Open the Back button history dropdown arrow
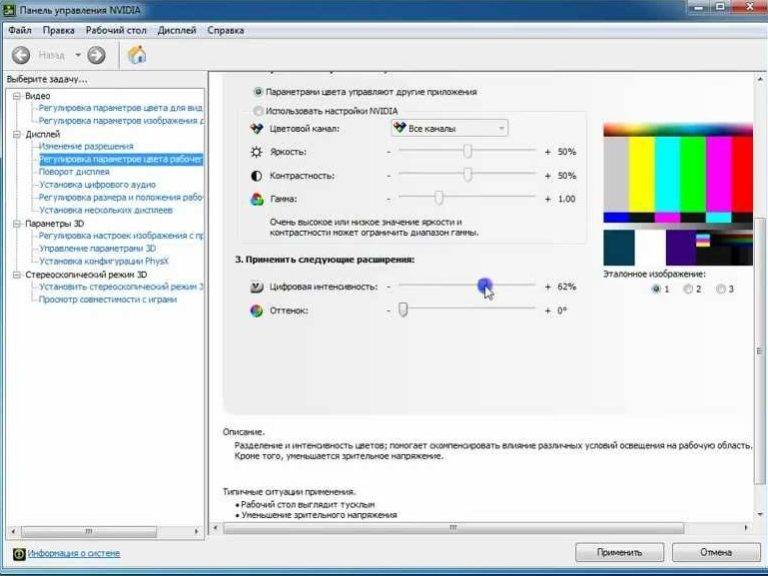 point(78,55)
